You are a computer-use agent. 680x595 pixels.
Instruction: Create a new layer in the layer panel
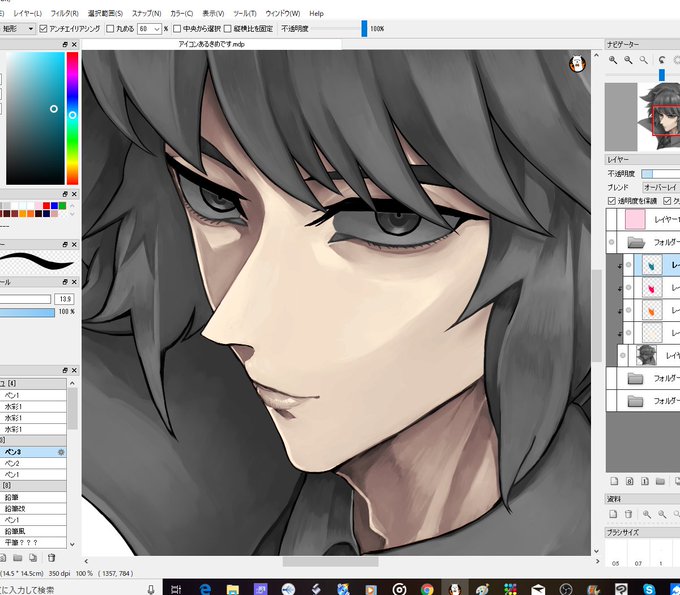pos(614,481)
